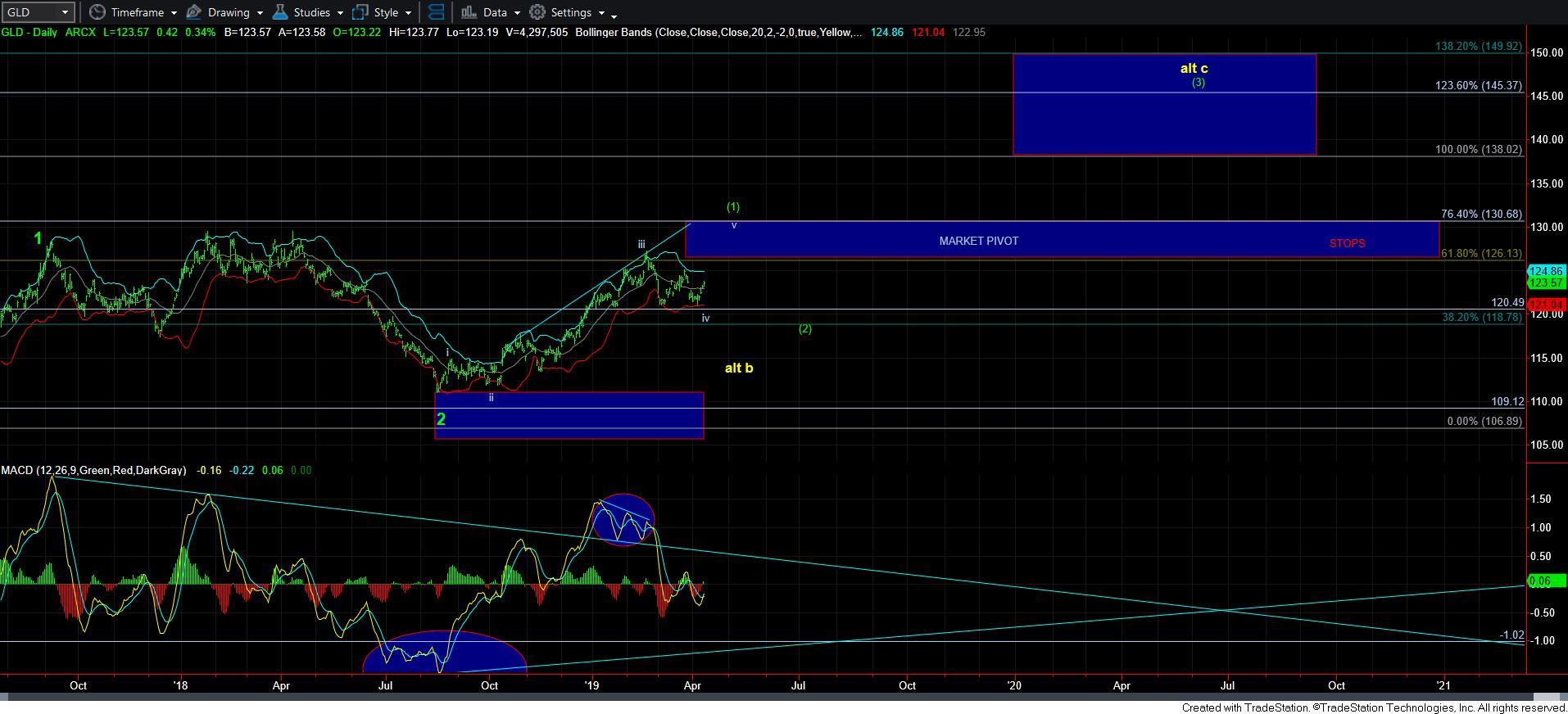Click the Timeframe clock icon
This screenshot has width=1568, height=714.
click(x=97, y=12)
